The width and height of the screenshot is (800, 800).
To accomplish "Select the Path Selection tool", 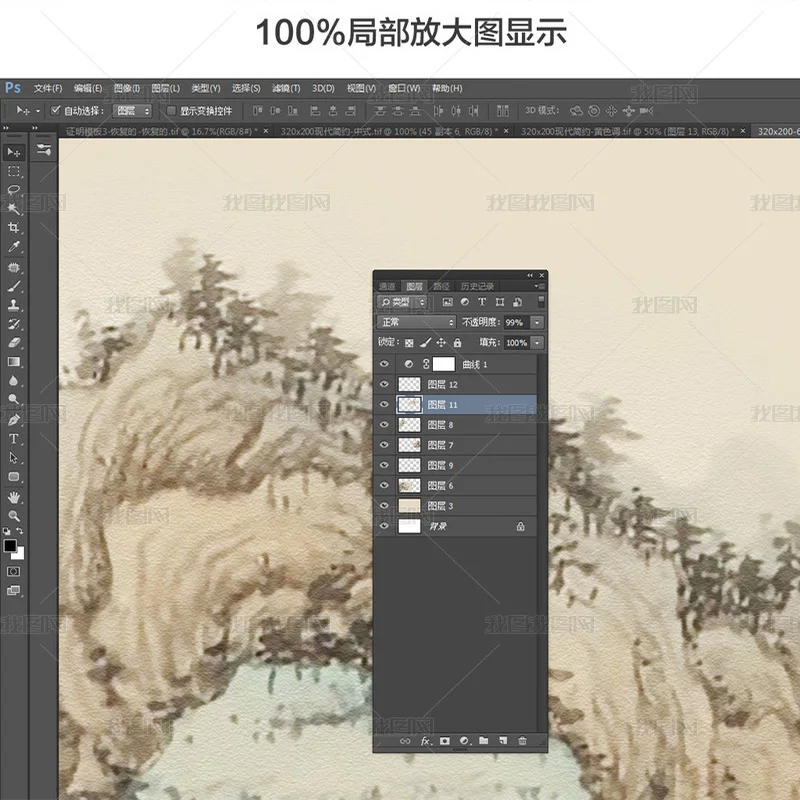I will [14, 458].
